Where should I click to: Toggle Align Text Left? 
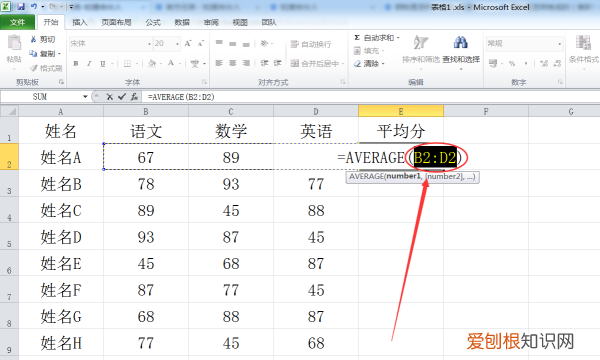click(219, 63)
